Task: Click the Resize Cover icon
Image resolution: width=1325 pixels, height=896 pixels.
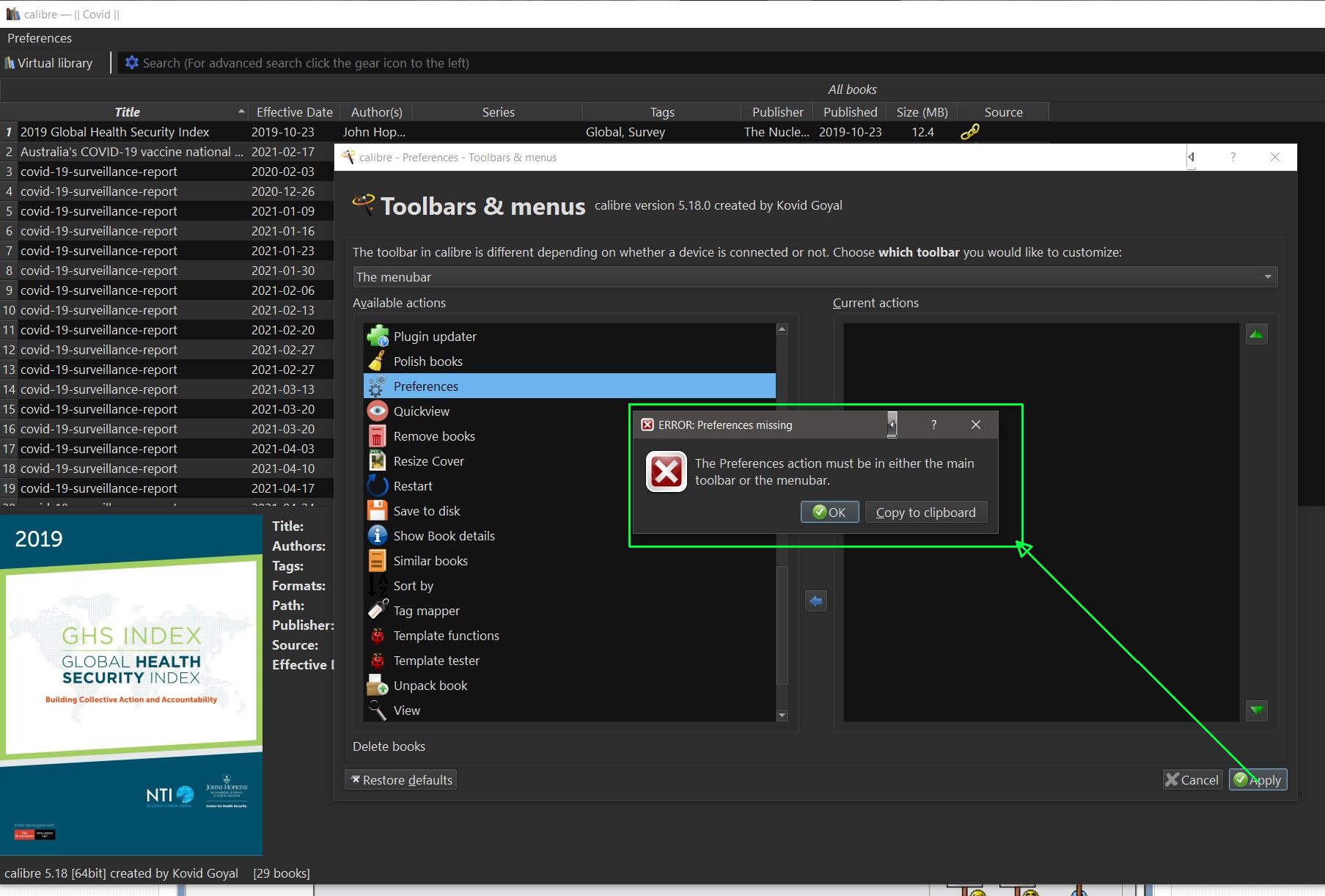Action: click(x=378, y=461)
